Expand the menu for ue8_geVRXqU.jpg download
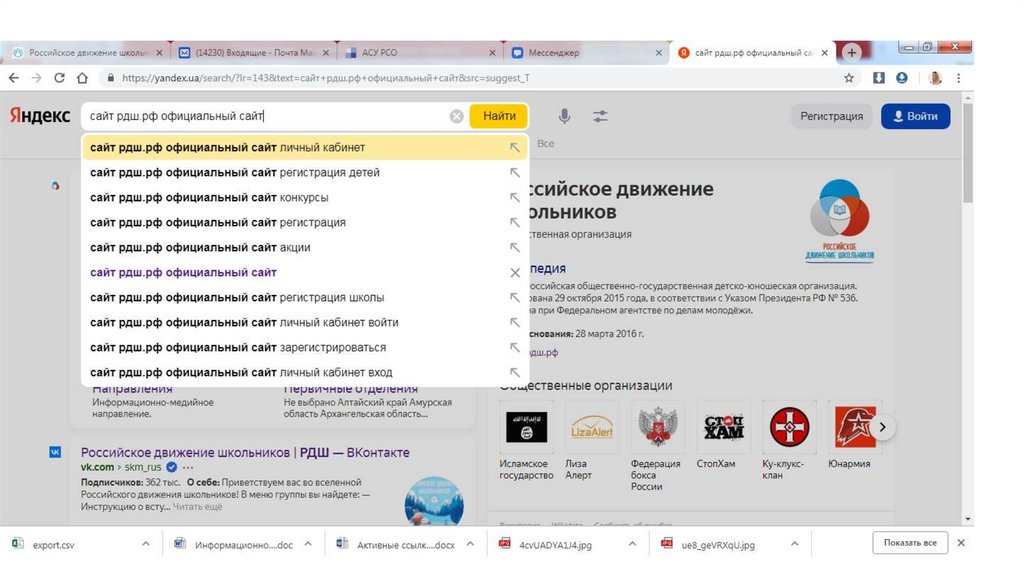1024x574 pixels. (795, 544)
